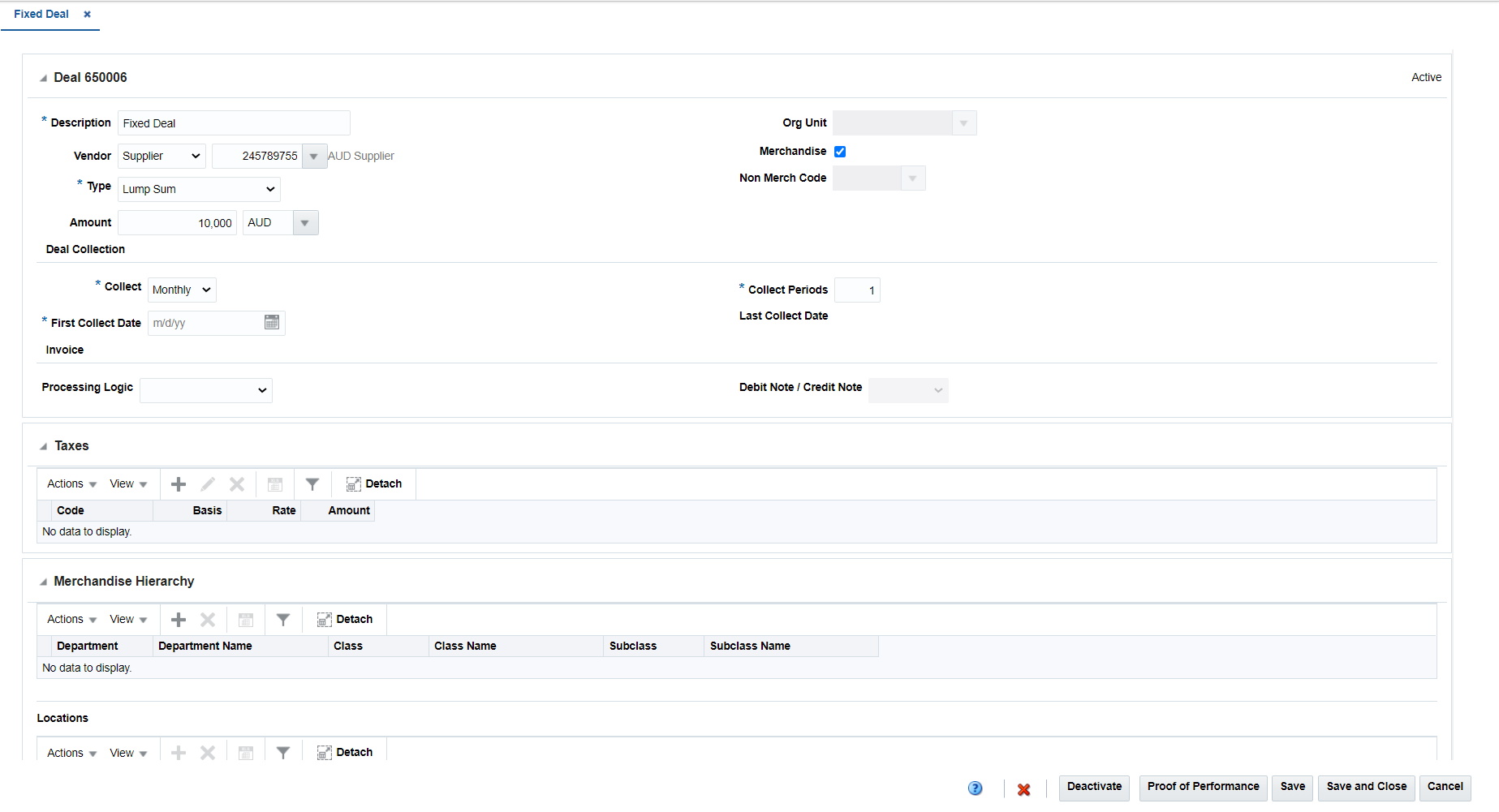
Task: Detach the Taxes table
Action: (374, 484)
